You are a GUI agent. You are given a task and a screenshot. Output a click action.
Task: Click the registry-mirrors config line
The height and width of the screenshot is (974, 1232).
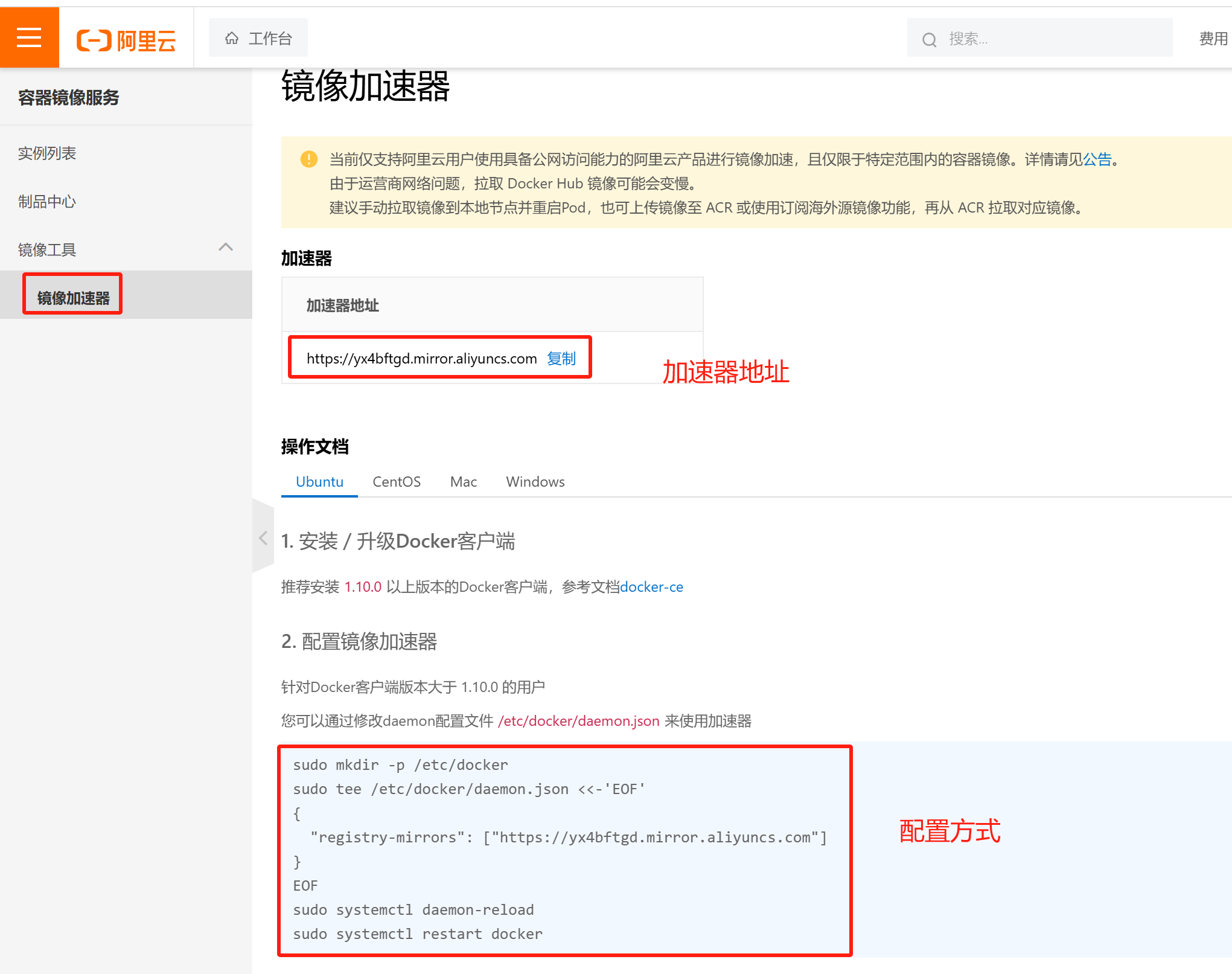click(569, 838)
